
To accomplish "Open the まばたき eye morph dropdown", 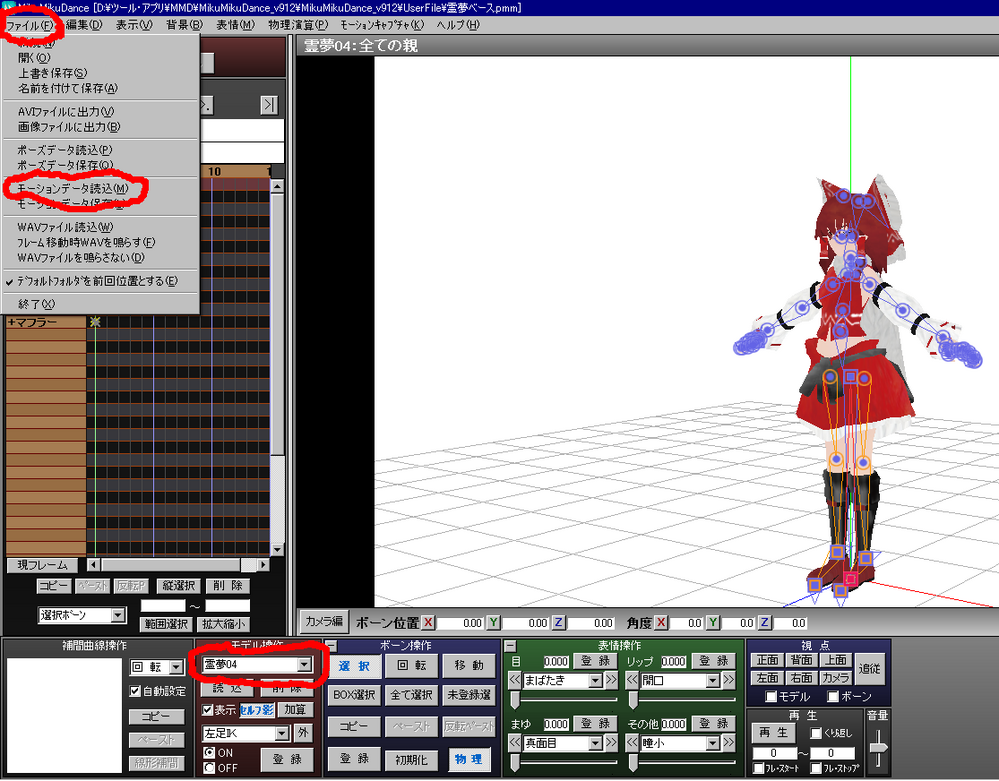I will click(x=595, y=680).
